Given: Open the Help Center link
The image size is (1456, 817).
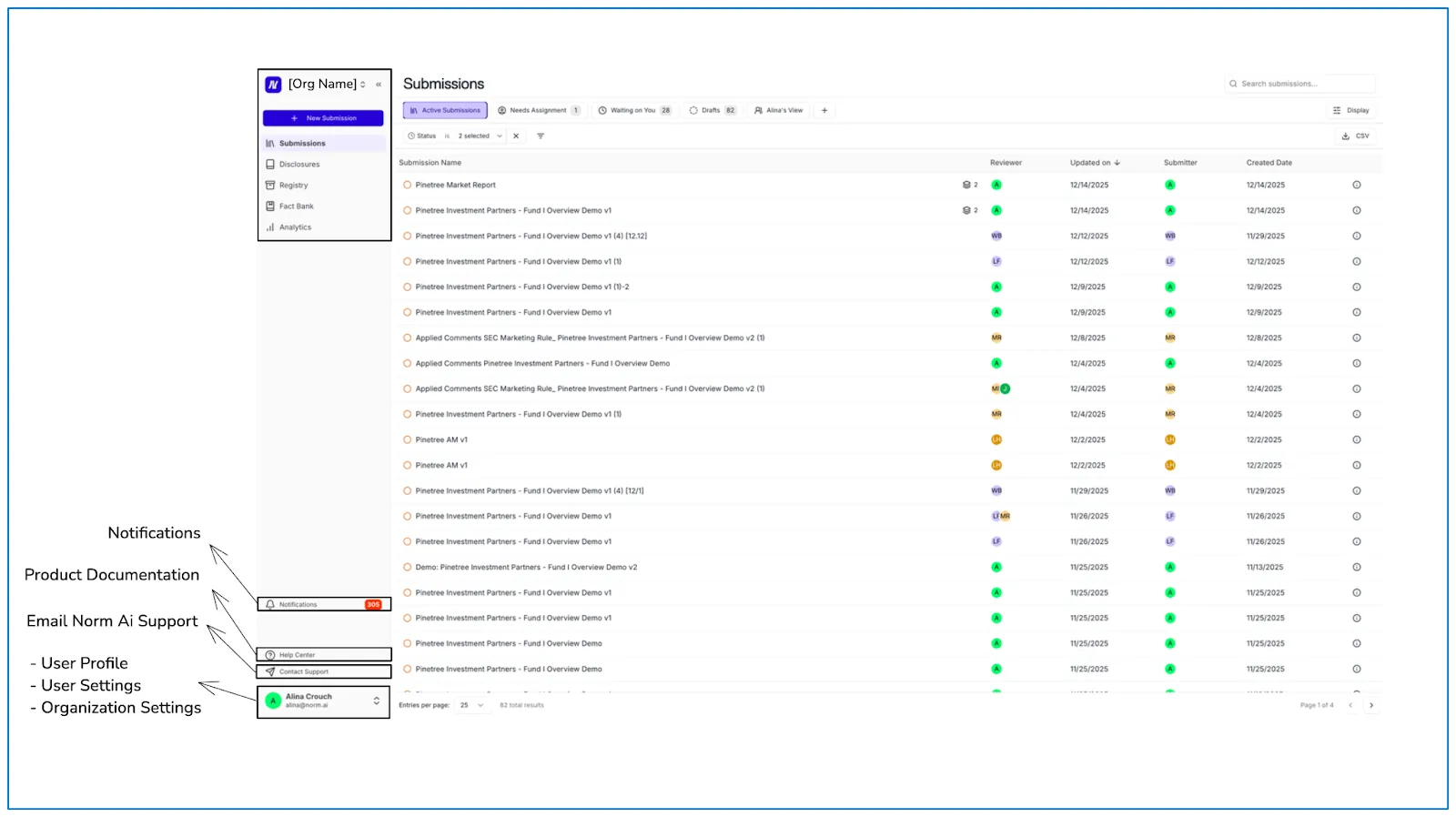Looking at the screenshot, I should coord(324,655).
